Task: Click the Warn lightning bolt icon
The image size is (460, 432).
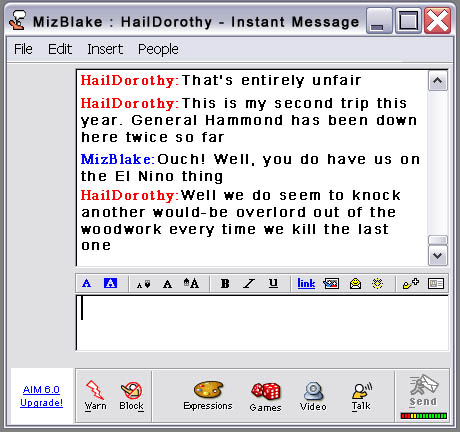Action: tap(95, 390)
